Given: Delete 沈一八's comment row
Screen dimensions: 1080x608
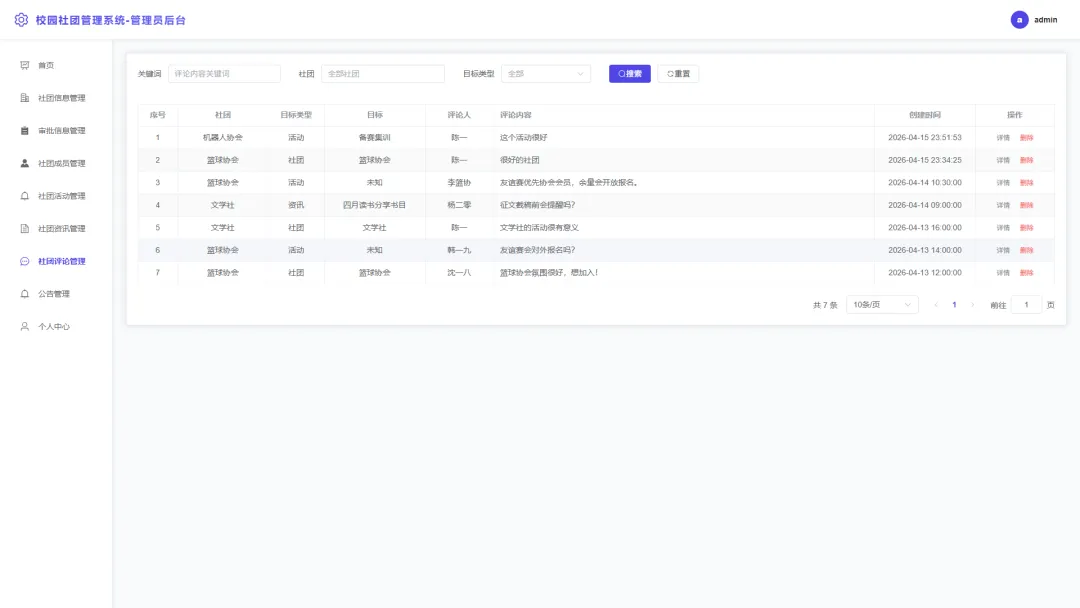Looking at the screenshot, I should pyautogui.click(x=1026, y=273).
